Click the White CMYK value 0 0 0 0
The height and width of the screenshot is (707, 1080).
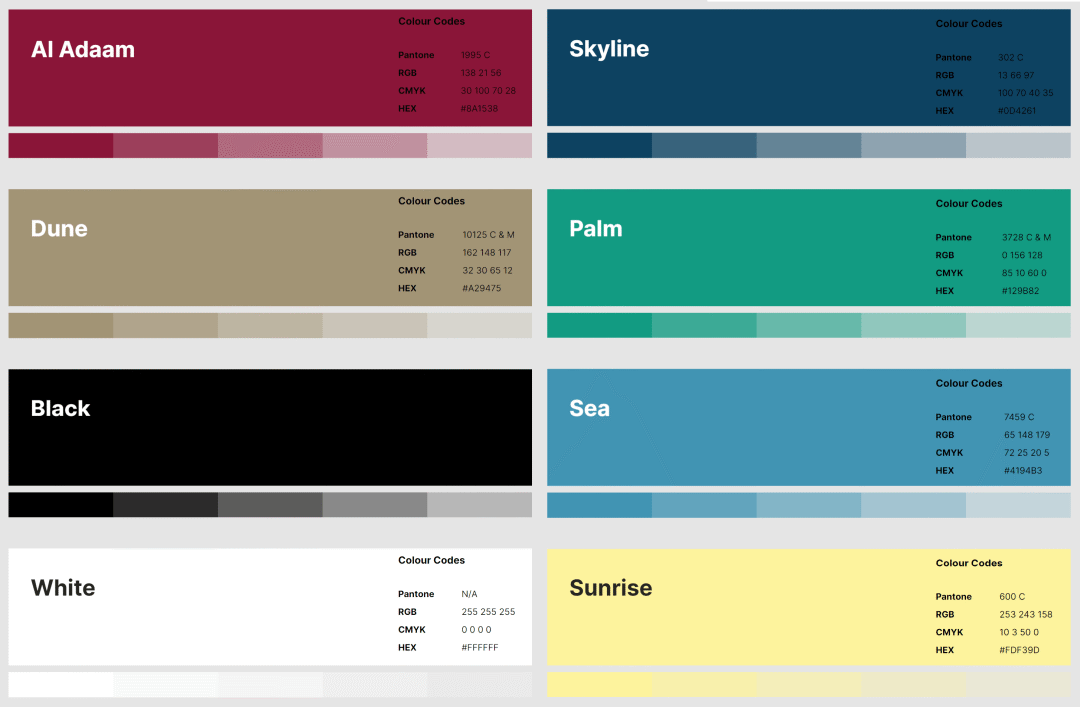(x=476, y=630)
